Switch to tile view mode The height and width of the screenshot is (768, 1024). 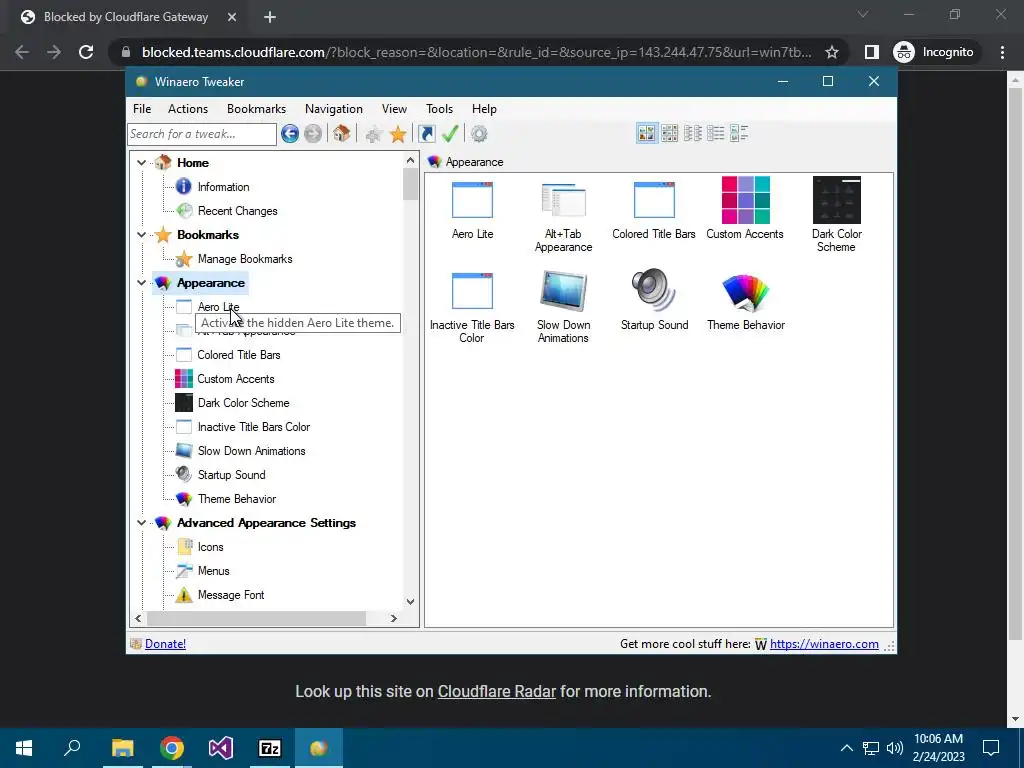tap(739, 133)
